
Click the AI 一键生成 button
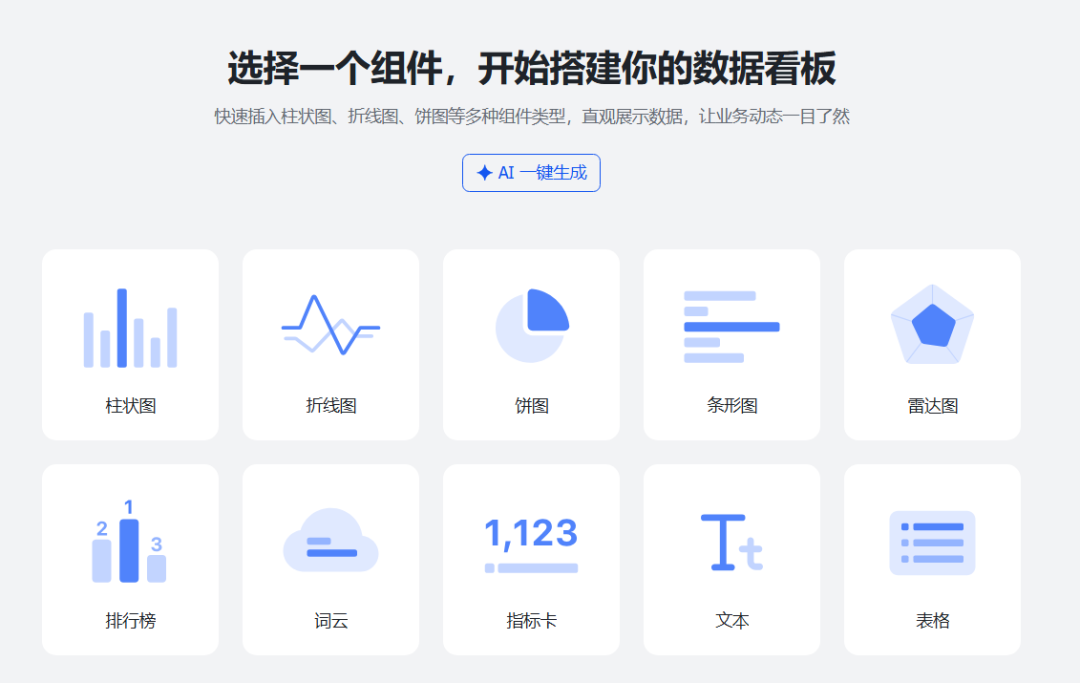pyautogui.click(x=531, y=172)
